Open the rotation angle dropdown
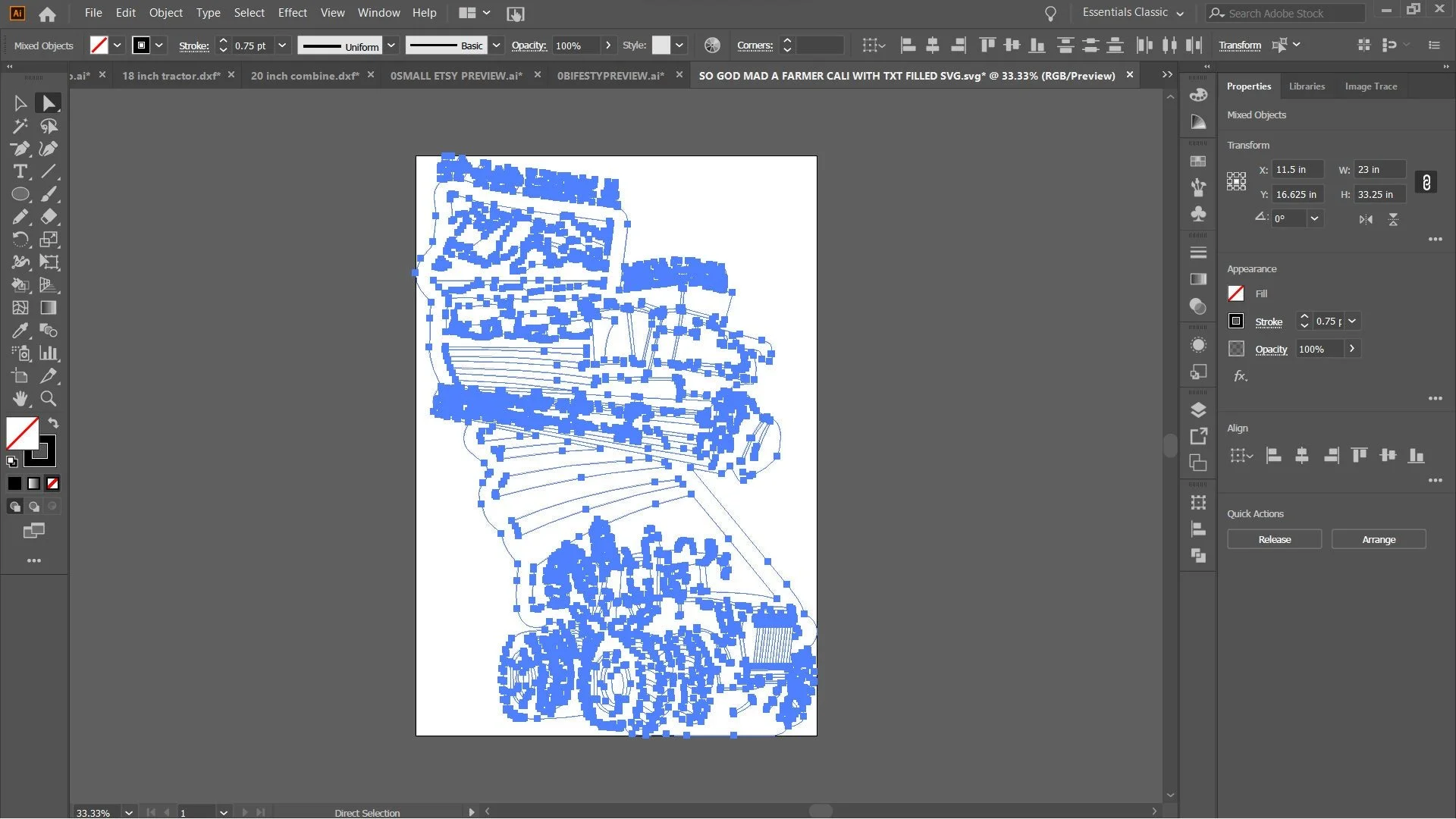This screenshot has height=819, width=1456. 1314,218
